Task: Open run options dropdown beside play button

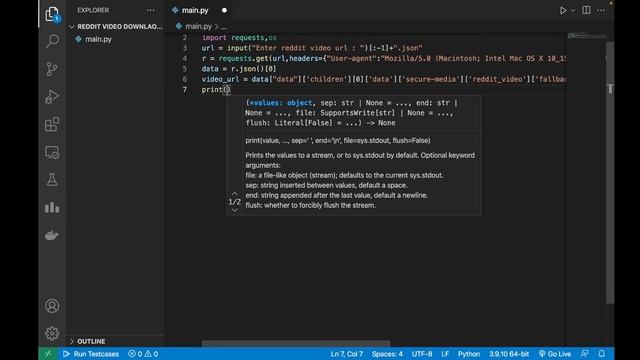Action: (x=573, y=10)
